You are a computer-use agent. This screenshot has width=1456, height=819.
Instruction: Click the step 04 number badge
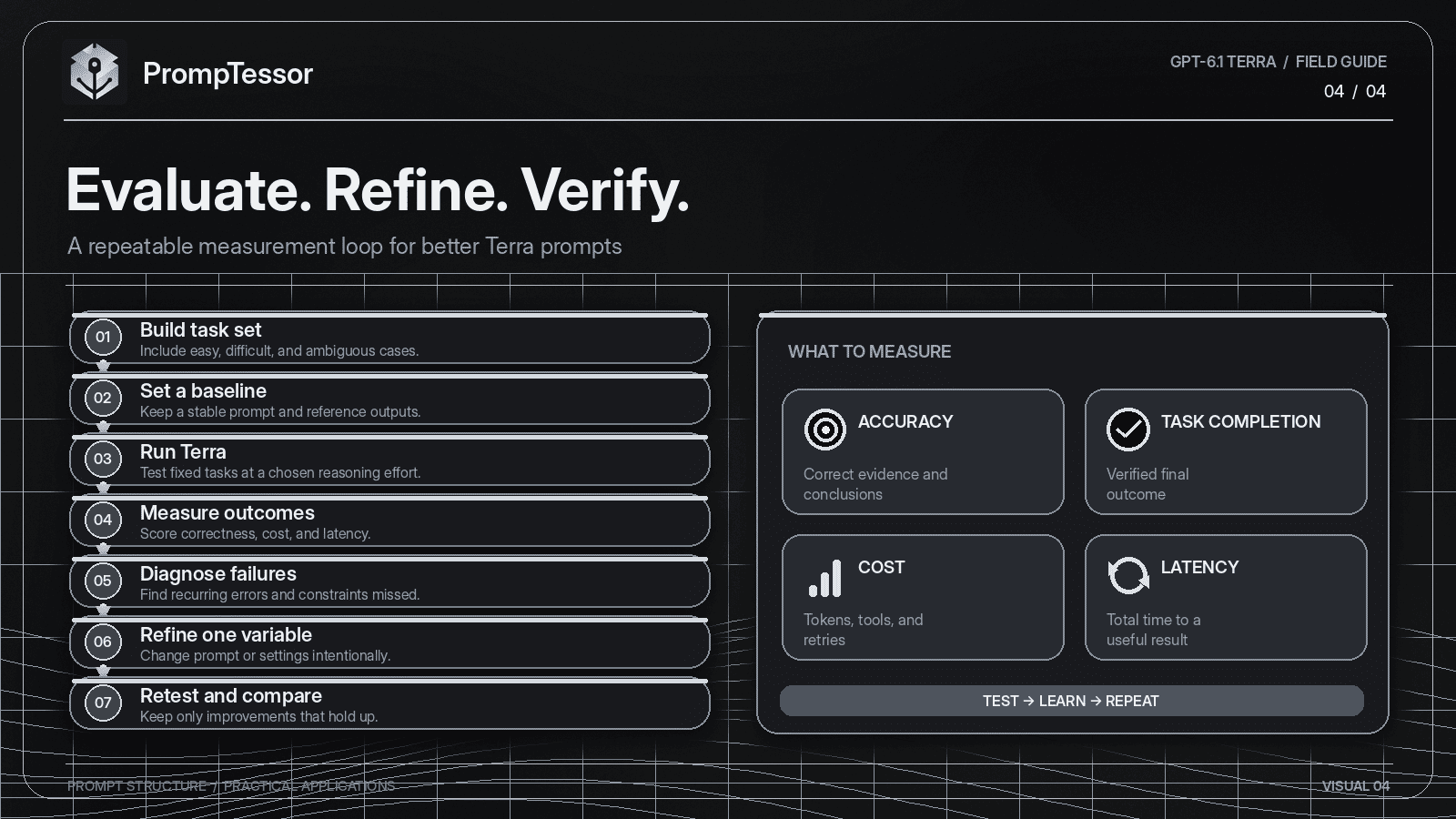coord(103,520)
